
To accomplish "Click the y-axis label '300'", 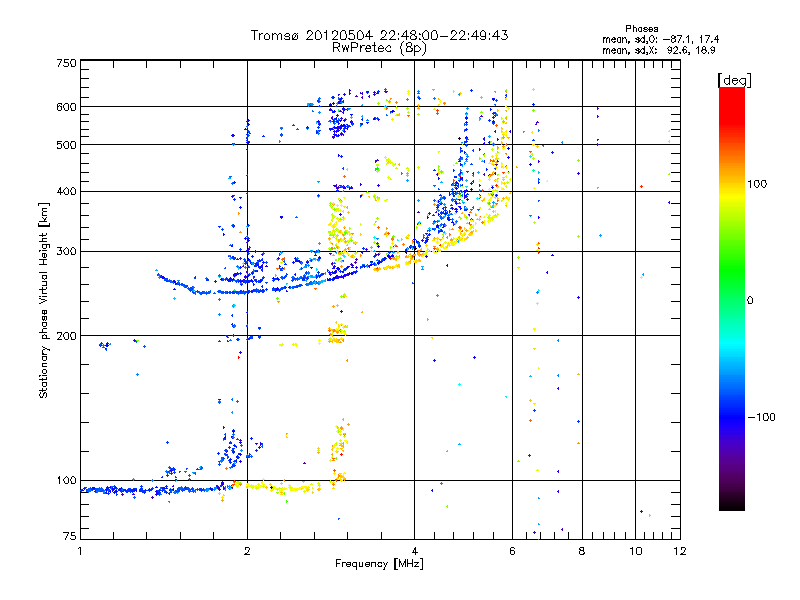I will pyautogui.click(x=66, y=252).
